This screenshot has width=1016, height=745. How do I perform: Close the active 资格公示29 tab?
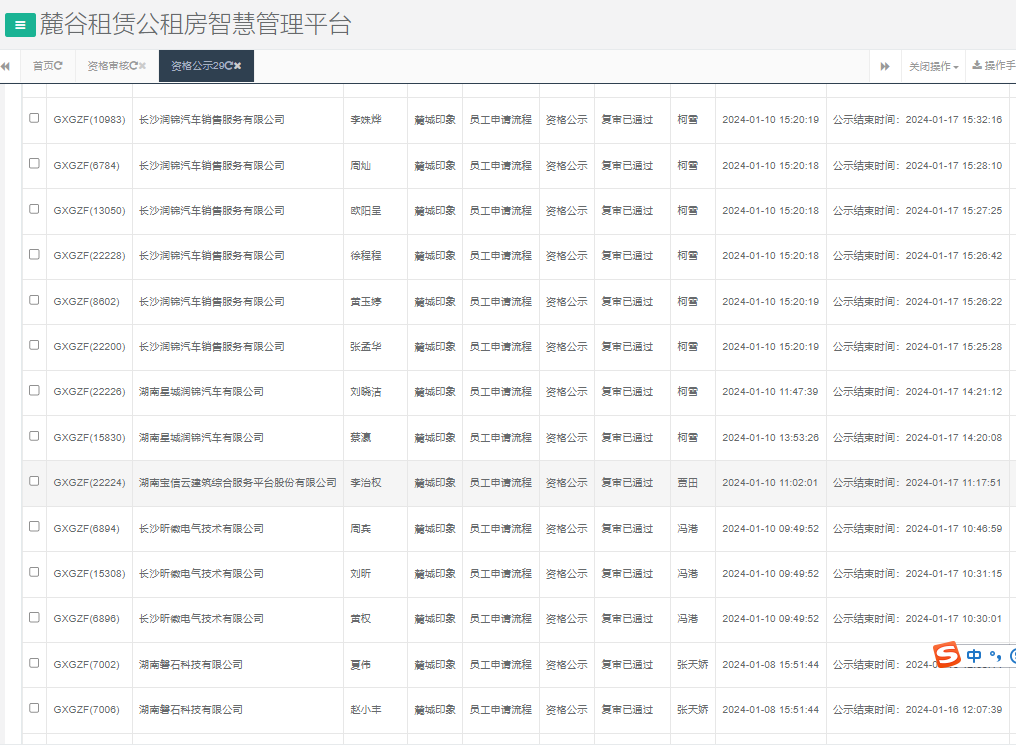238,66
